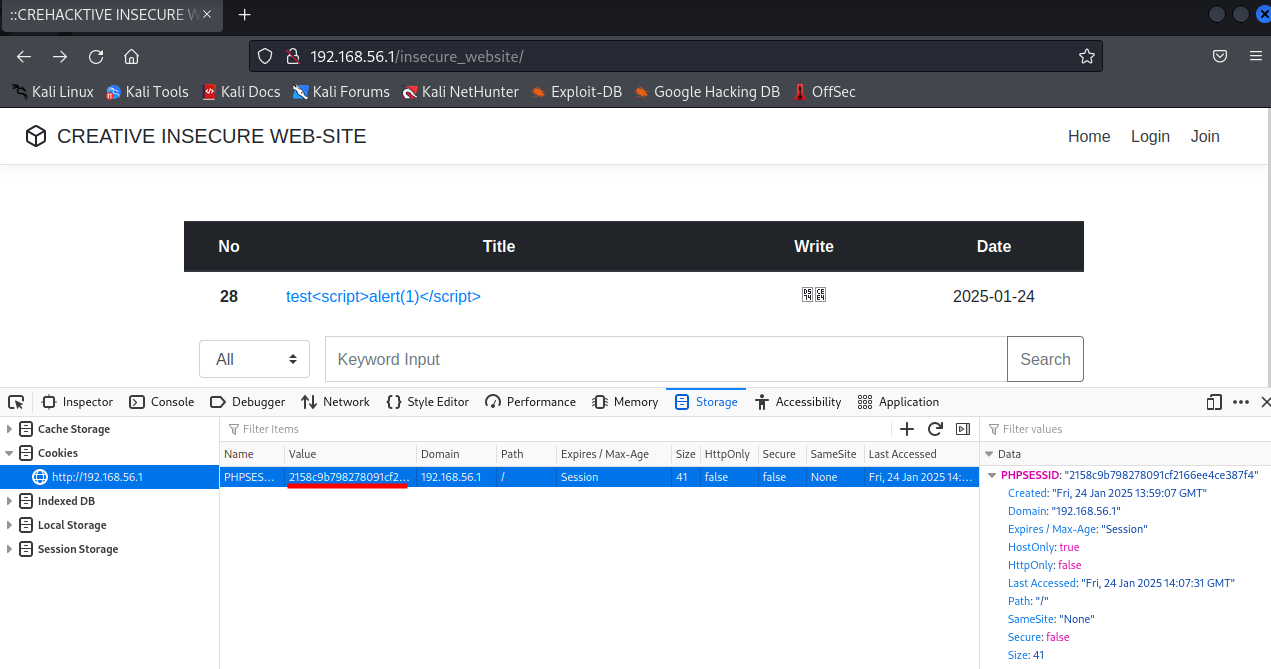Pick an element with the element picker

point(16,402)
